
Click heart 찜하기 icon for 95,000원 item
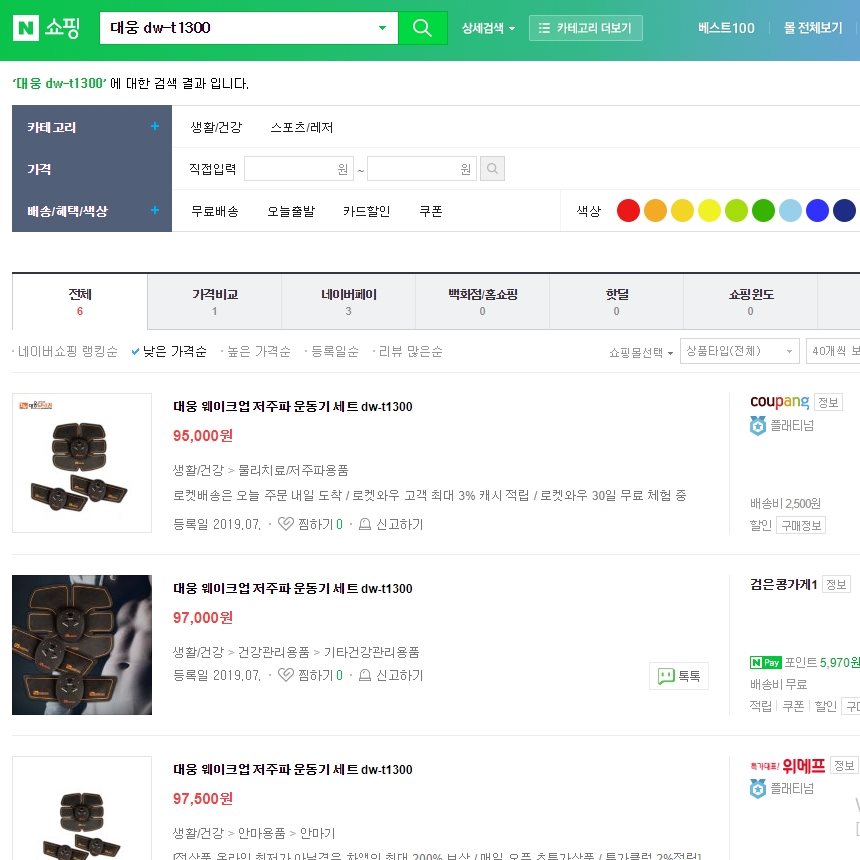[286, 524]
